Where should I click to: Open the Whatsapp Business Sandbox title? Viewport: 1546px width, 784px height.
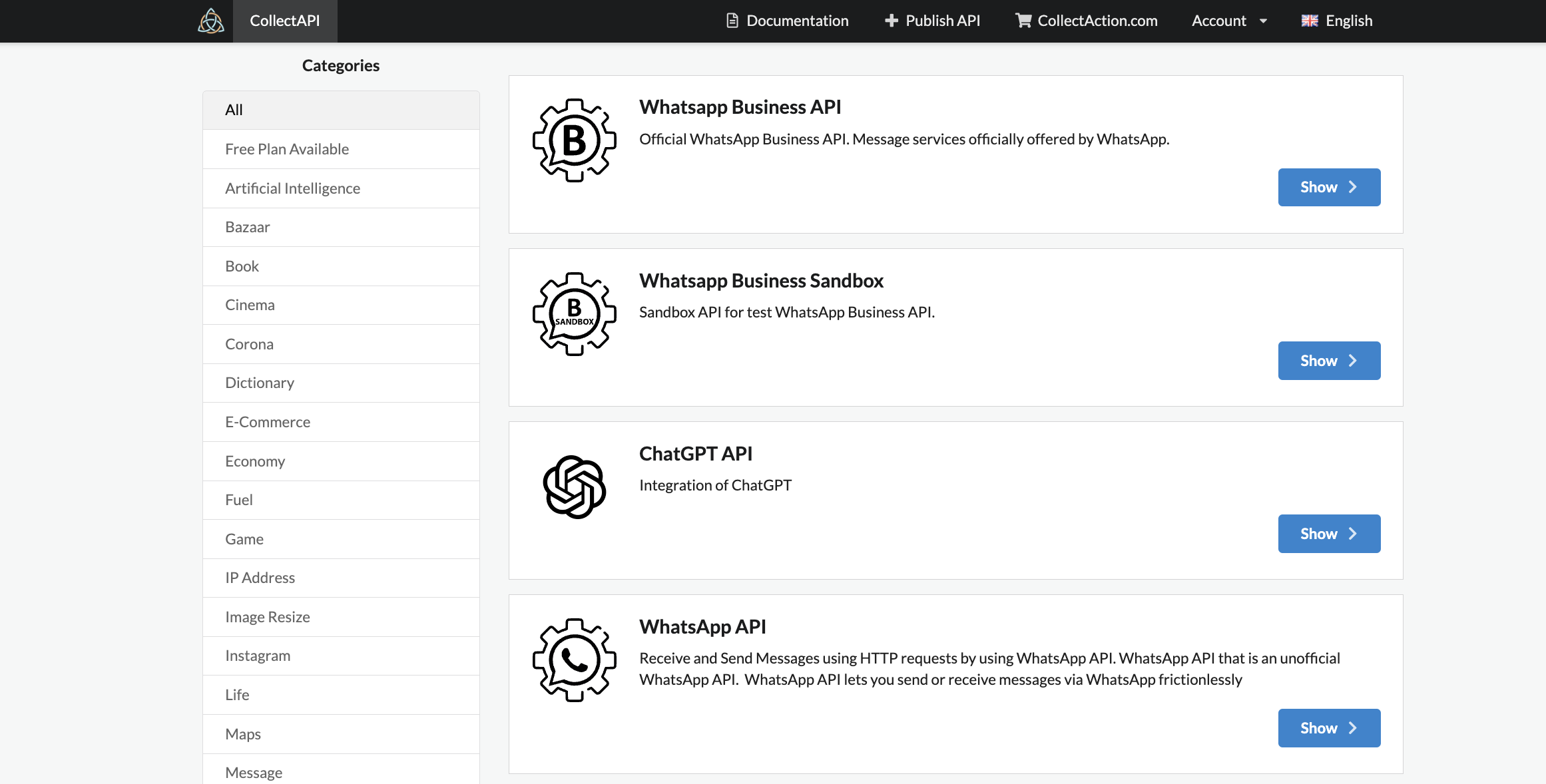tap(761, 281)
